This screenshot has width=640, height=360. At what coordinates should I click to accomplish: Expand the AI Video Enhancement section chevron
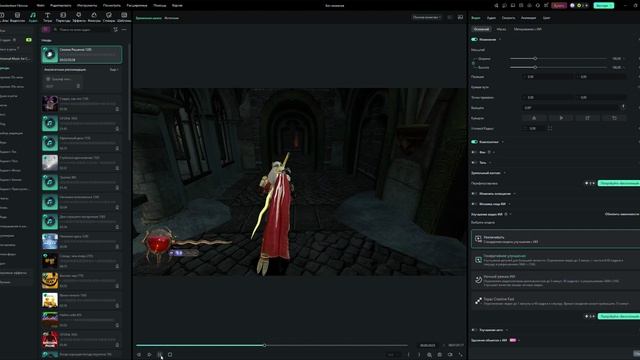click(x=511, y=214)
